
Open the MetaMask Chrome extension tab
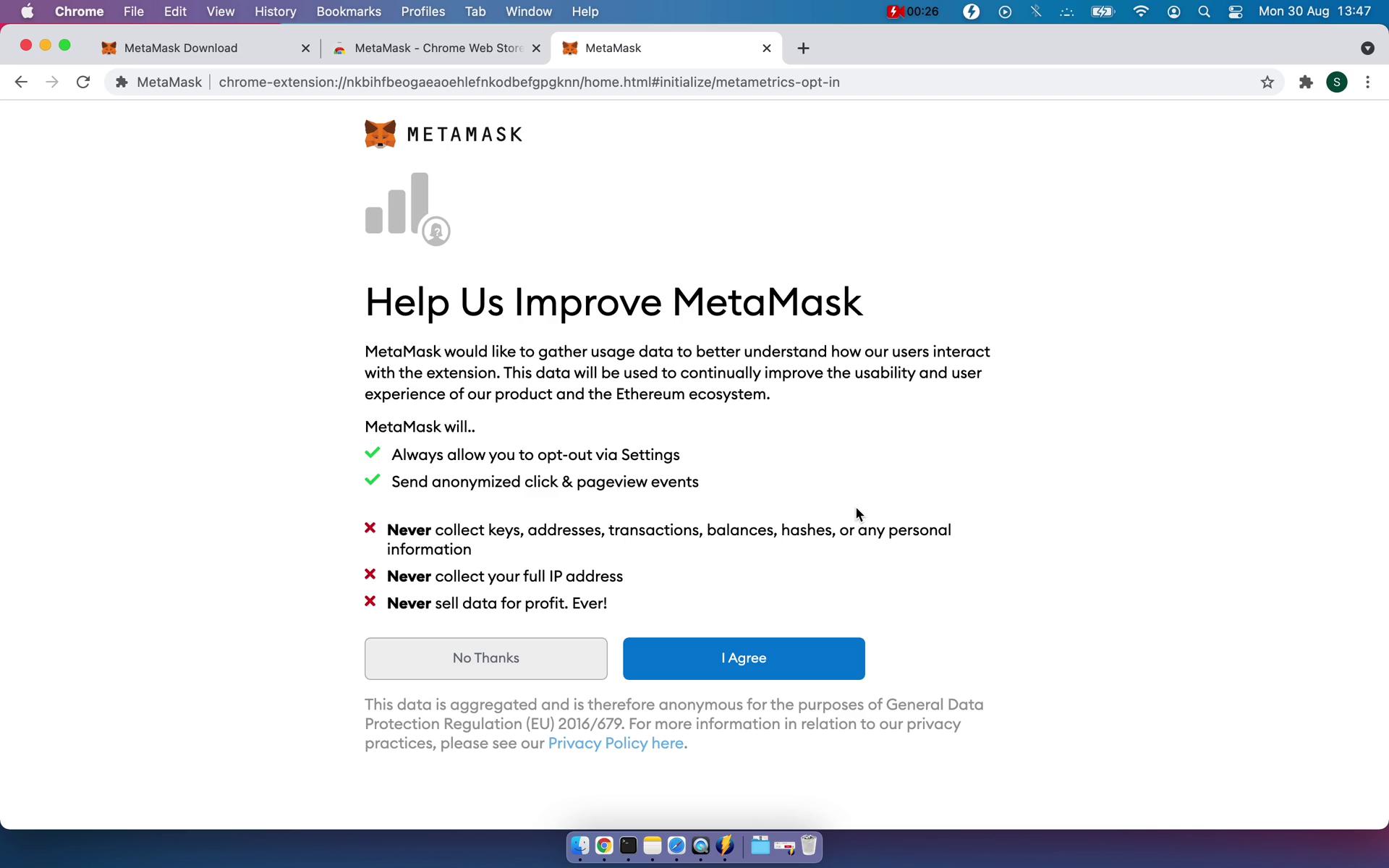point(660,48)
